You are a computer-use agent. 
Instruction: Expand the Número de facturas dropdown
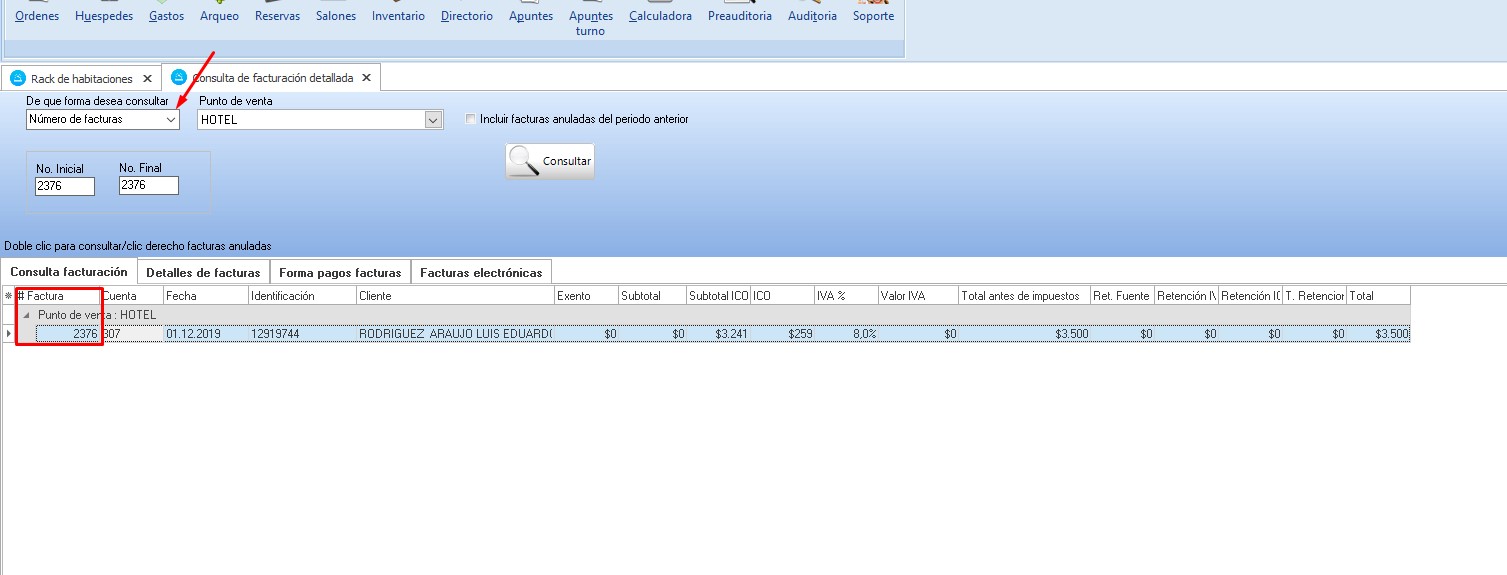pyautogui.click(x=171, y=120)
